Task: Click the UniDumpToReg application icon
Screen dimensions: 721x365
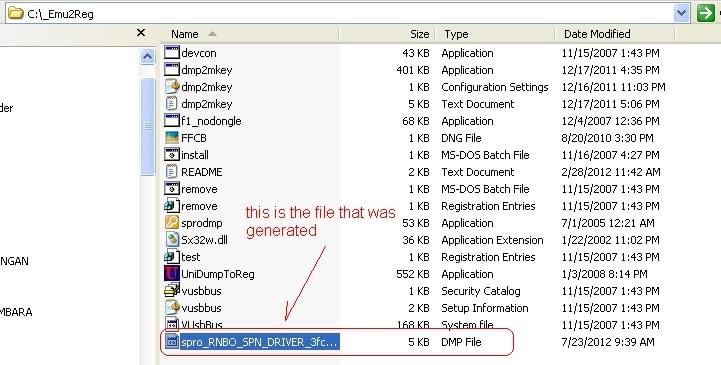Action: [172, 274]
